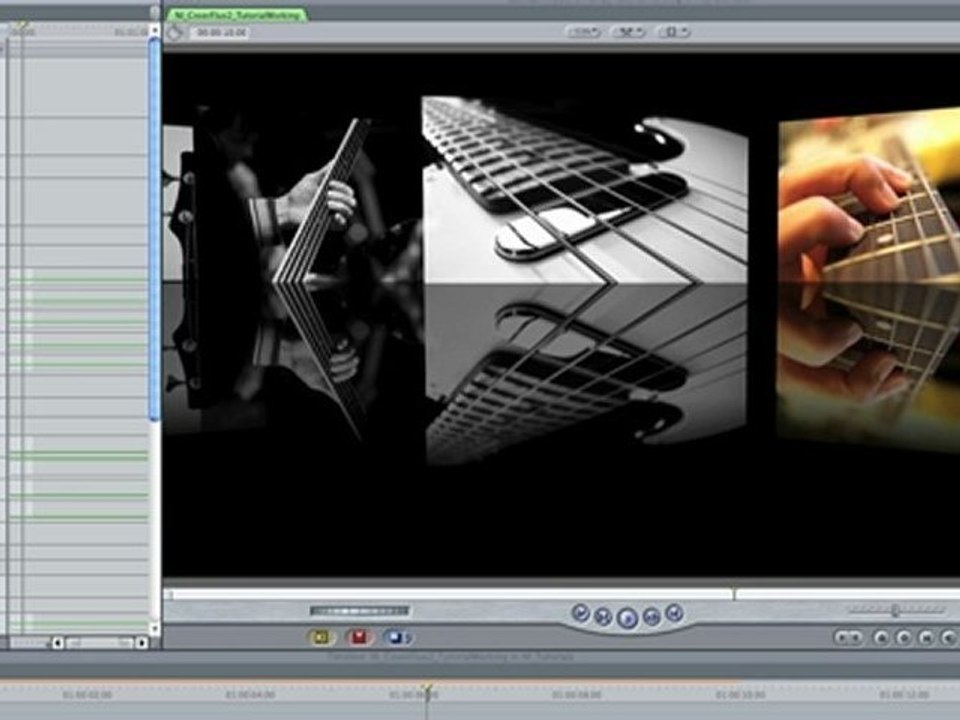Screen dimensions: 960x720
Task: Click the scroll right arrow in left panel
Action: pos(142,643)
